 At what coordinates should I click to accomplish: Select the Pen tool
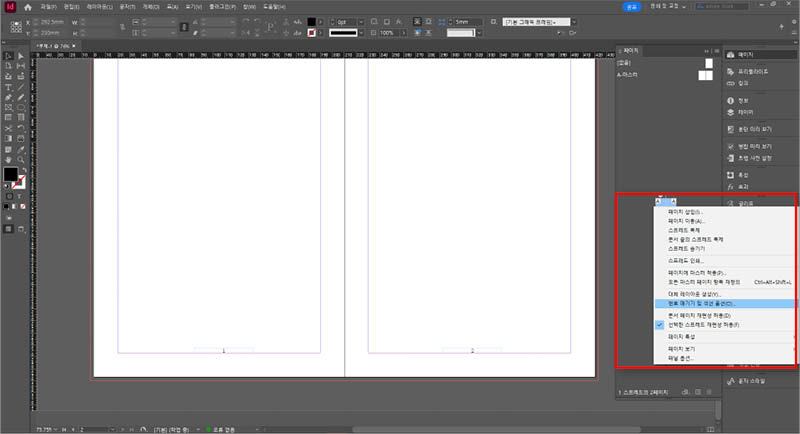(9, 97)
